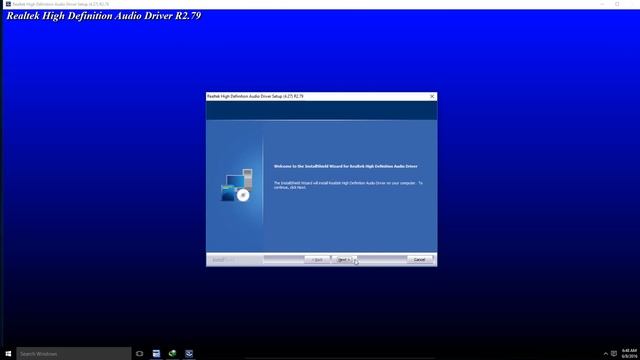
Task: Open Task View from the taskbar
Action: click(x=140, y=353)
